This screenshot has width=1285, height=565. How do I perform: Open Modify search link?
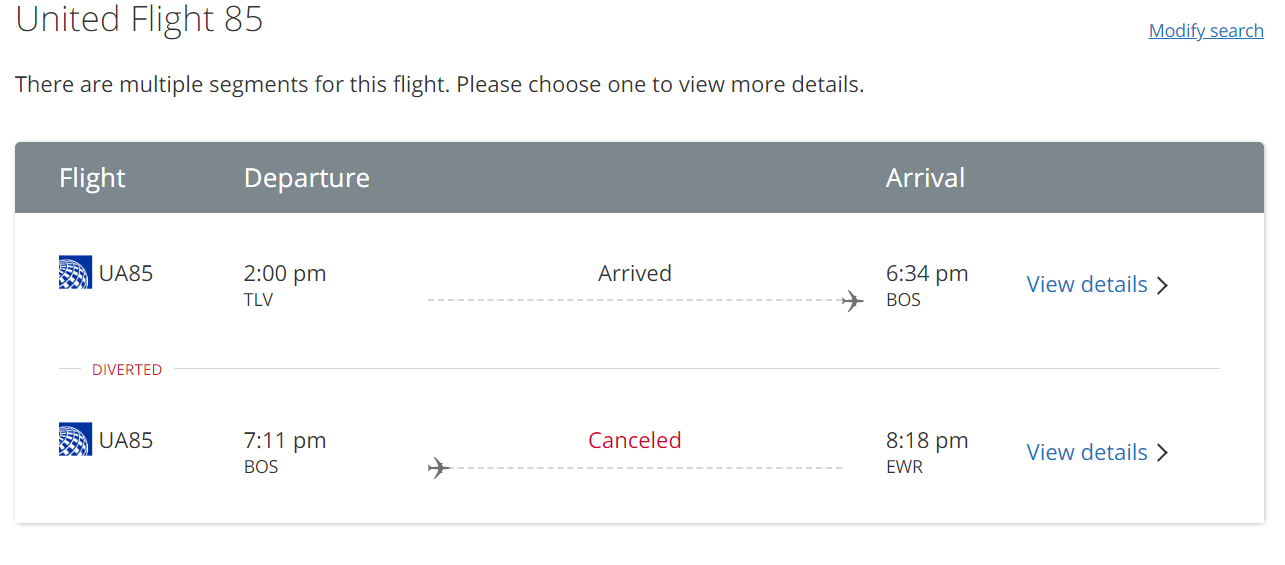(x=1206, y=31)
